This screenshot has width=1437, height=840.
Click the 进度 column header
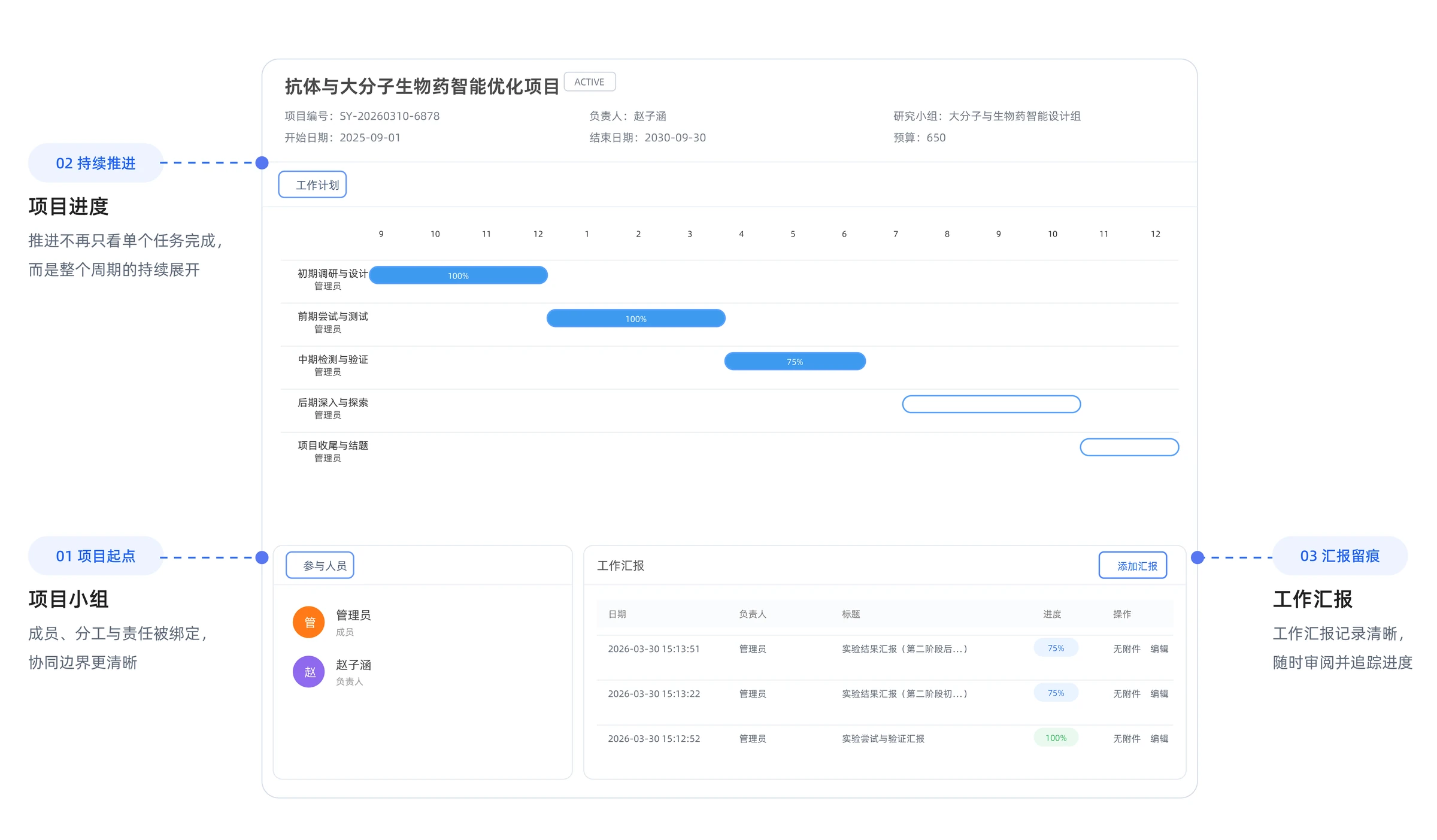coord(1052,614)
